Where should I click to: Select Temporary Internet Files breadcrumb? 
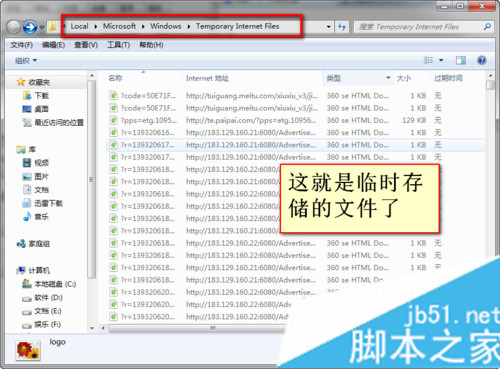coord(237,26)
